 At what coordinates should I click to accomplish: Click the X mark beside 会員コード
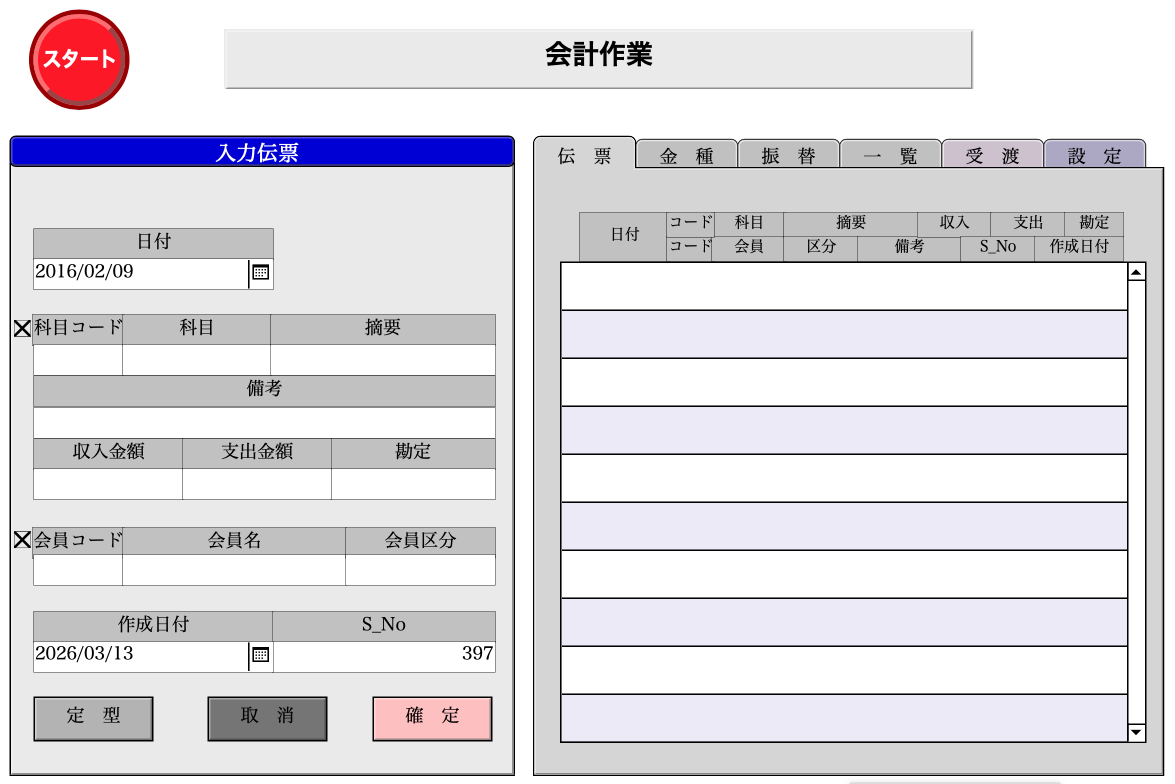coord(22,540)
